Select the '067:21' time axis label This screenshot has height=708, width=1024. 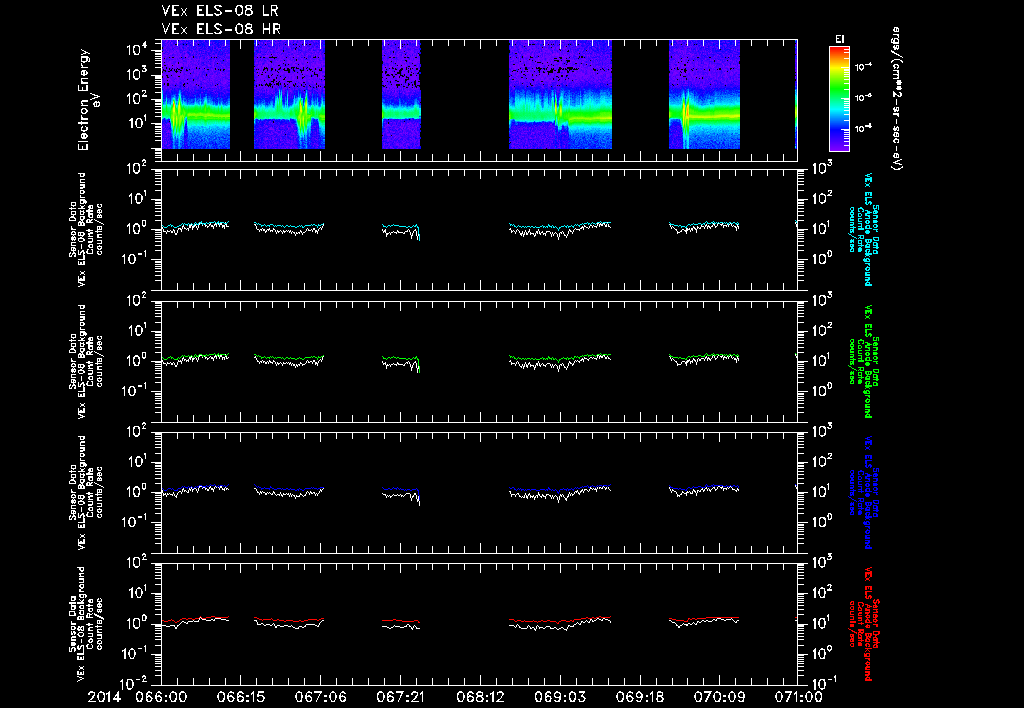click(x=400, y=697)
